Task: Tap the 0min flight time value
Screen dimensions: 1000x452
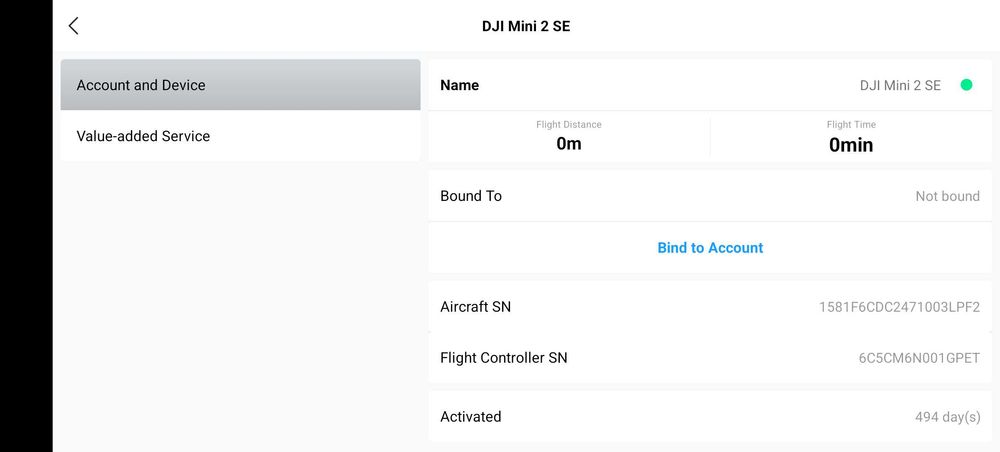Action: tap(851, 145)
